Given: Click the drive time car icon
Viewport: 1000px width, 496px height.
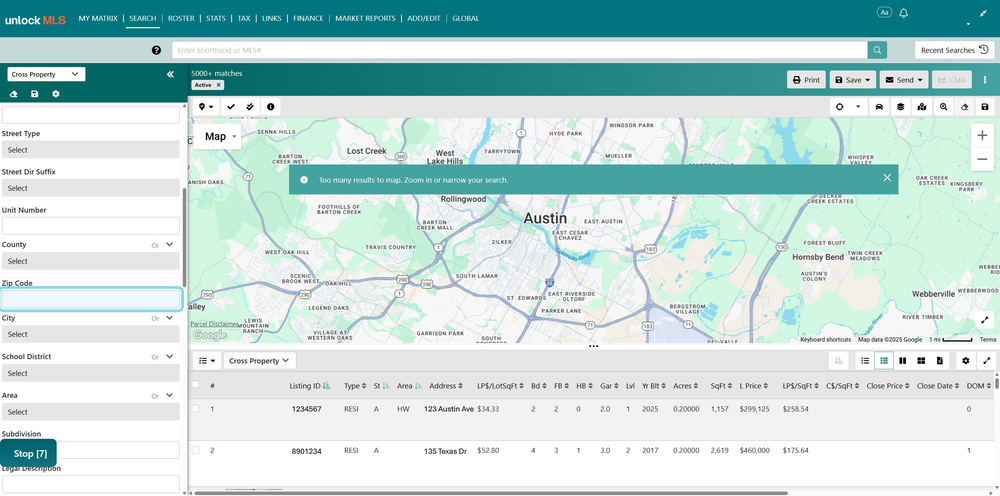Looking at the screenshot, I should pyautogui.click(x=879, y=107).
